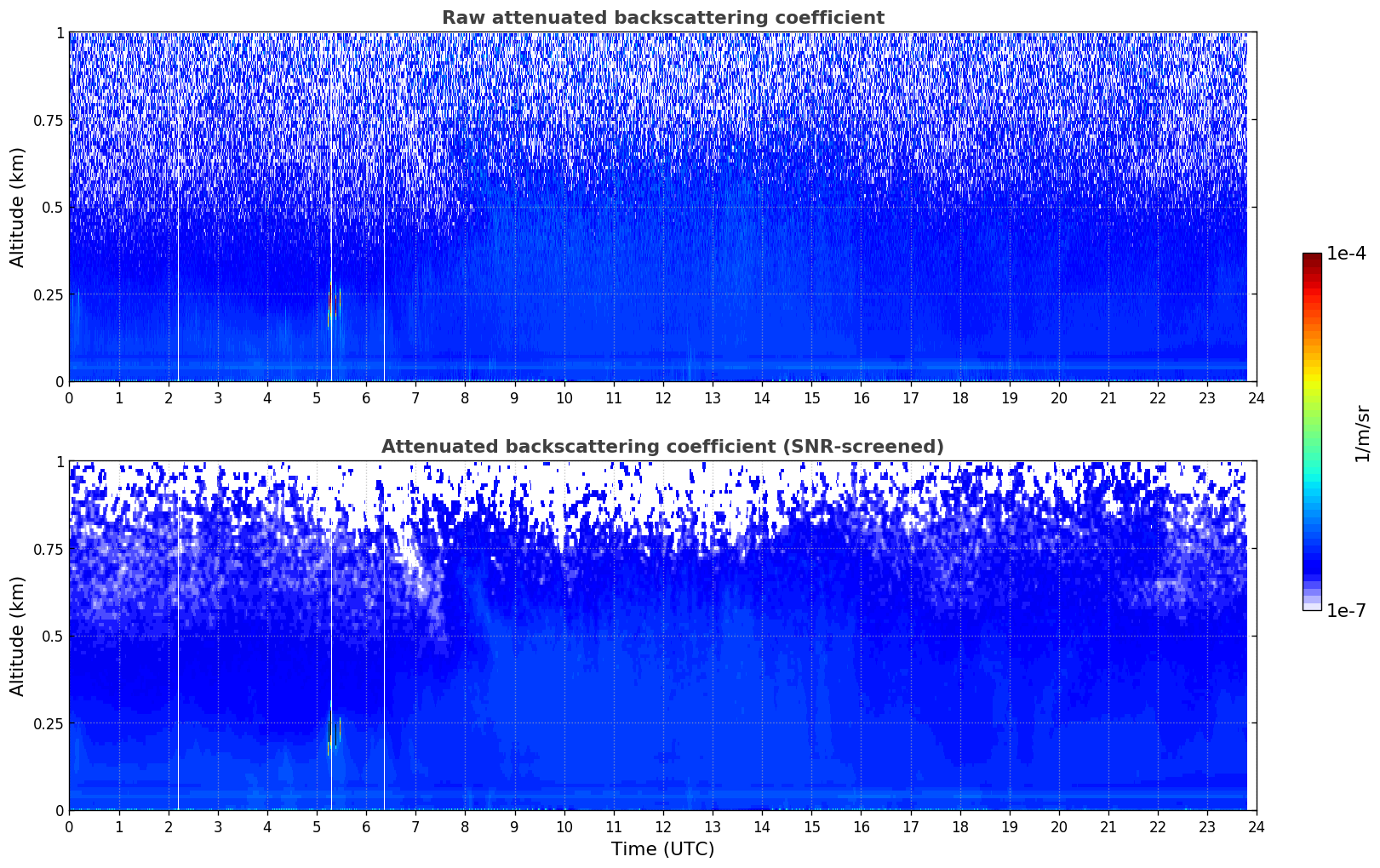Click the "1e-7" colorbar minimum label
Viewport: 1380px width, 868px height.
(1346, 610)
